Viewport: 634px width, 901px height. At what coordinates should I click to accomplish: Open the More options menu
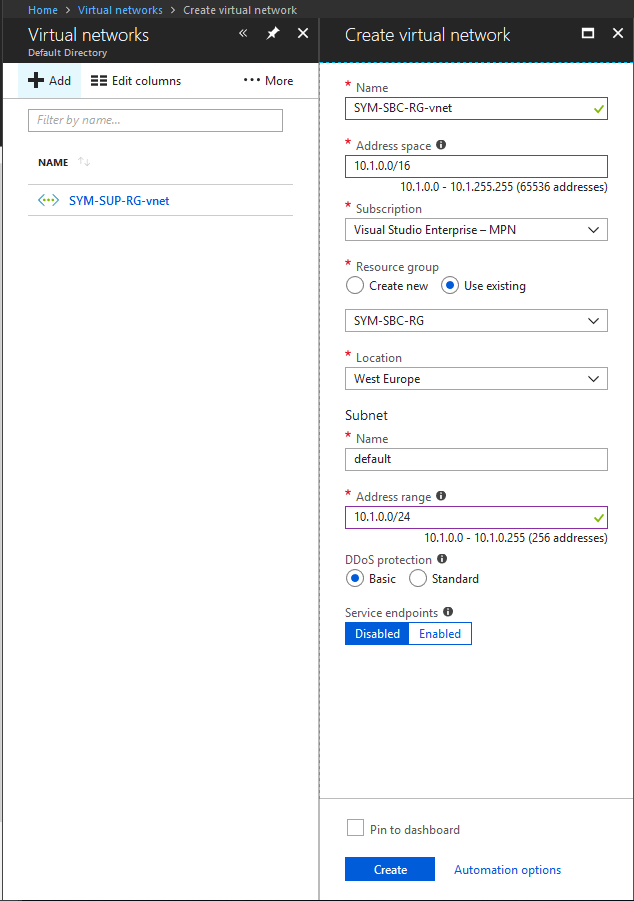point(268,81)
